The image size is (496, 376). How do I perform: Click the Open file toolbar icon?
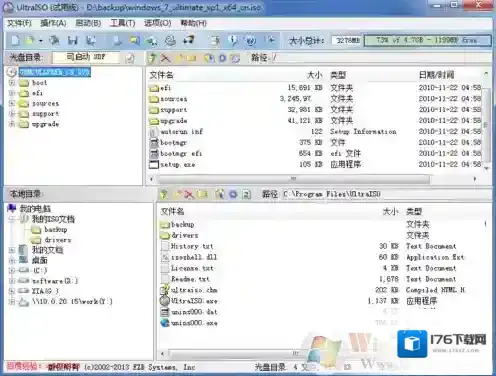(29, 41)
